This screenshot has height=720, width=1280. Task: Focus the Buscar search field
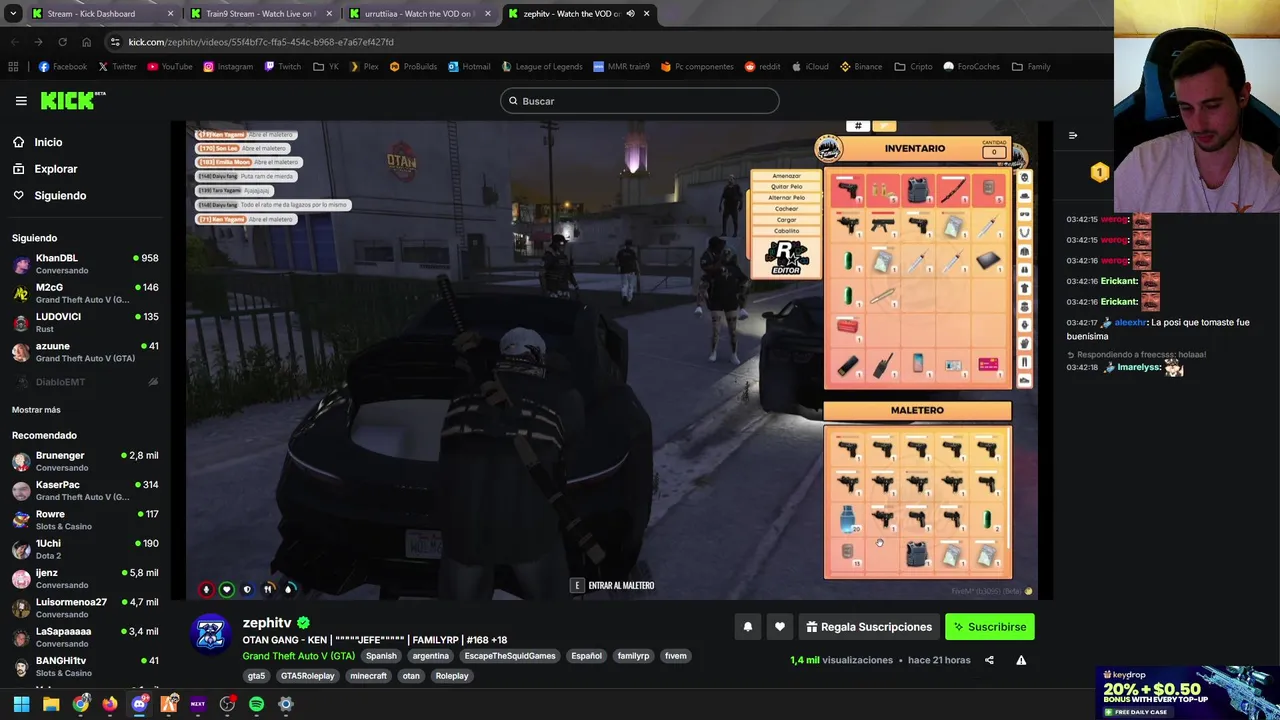[640, 101]
